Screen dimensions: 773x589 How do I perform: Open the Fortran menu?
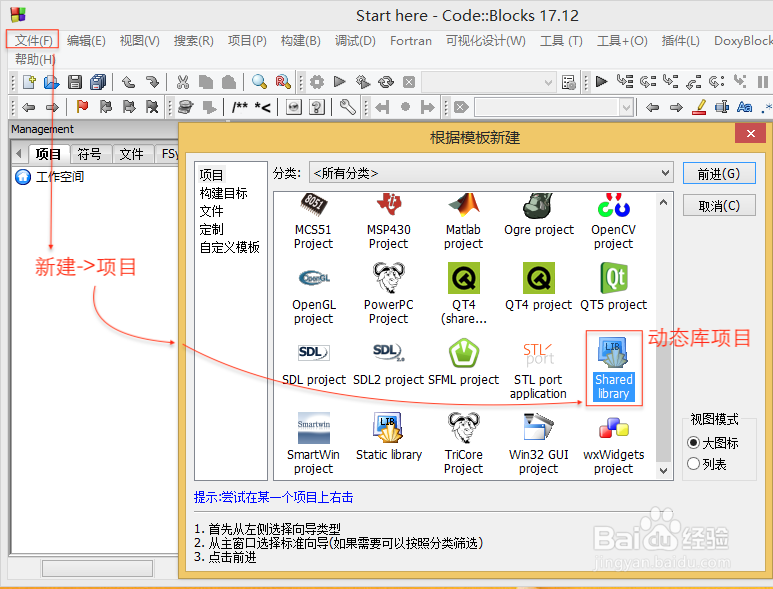click(x=411, y=40)
